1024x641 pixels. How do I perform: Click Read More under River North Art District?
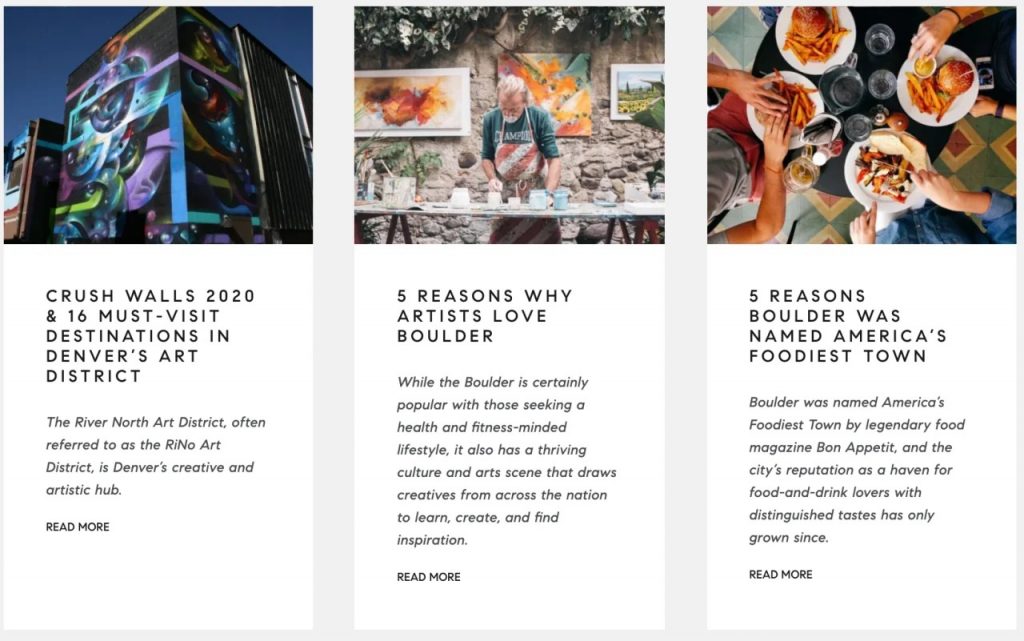(78, 527)
